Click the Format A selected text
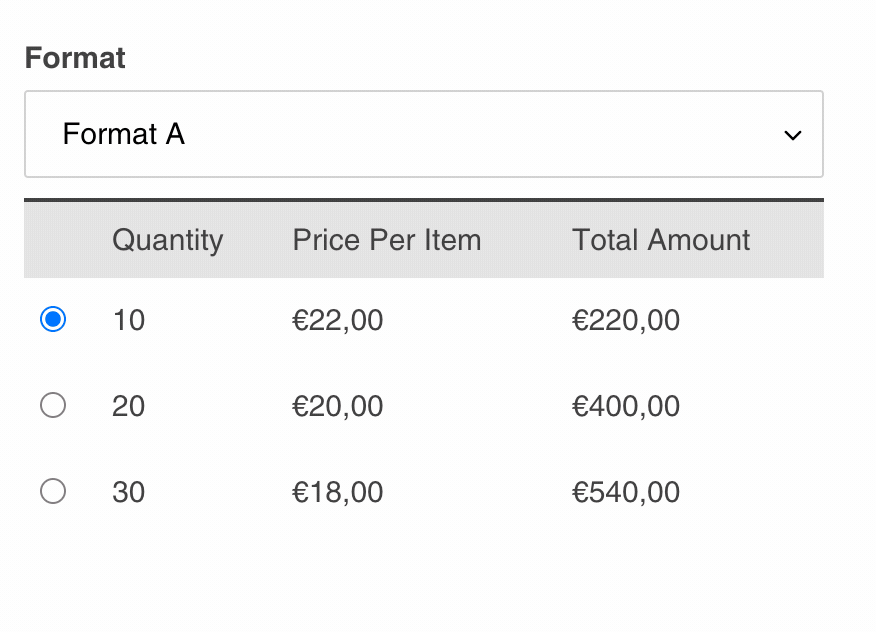The image size is (876, 632). click(x=123, y=134)
